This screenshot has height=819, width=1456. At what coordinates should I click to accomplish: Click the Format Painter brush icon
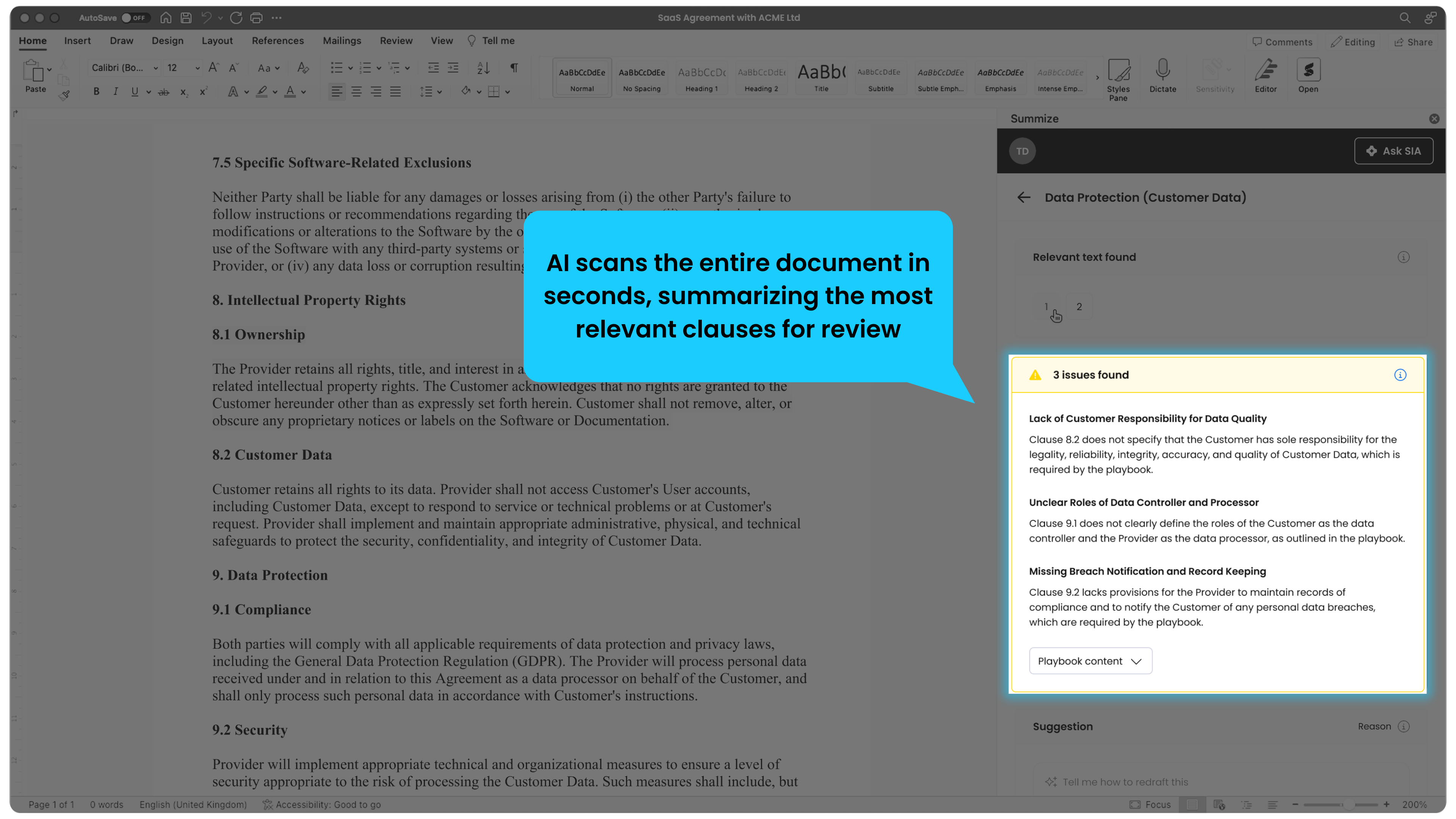coord(64,95)
